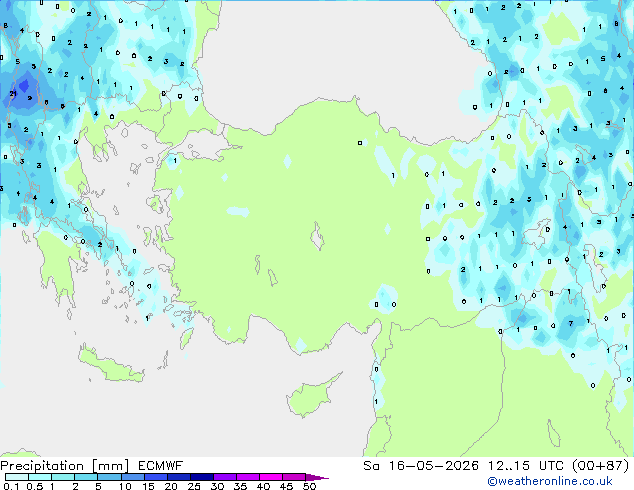Screen dimensions: 634x490
Task: Click the '50' legend scale label
Action: 309,486
